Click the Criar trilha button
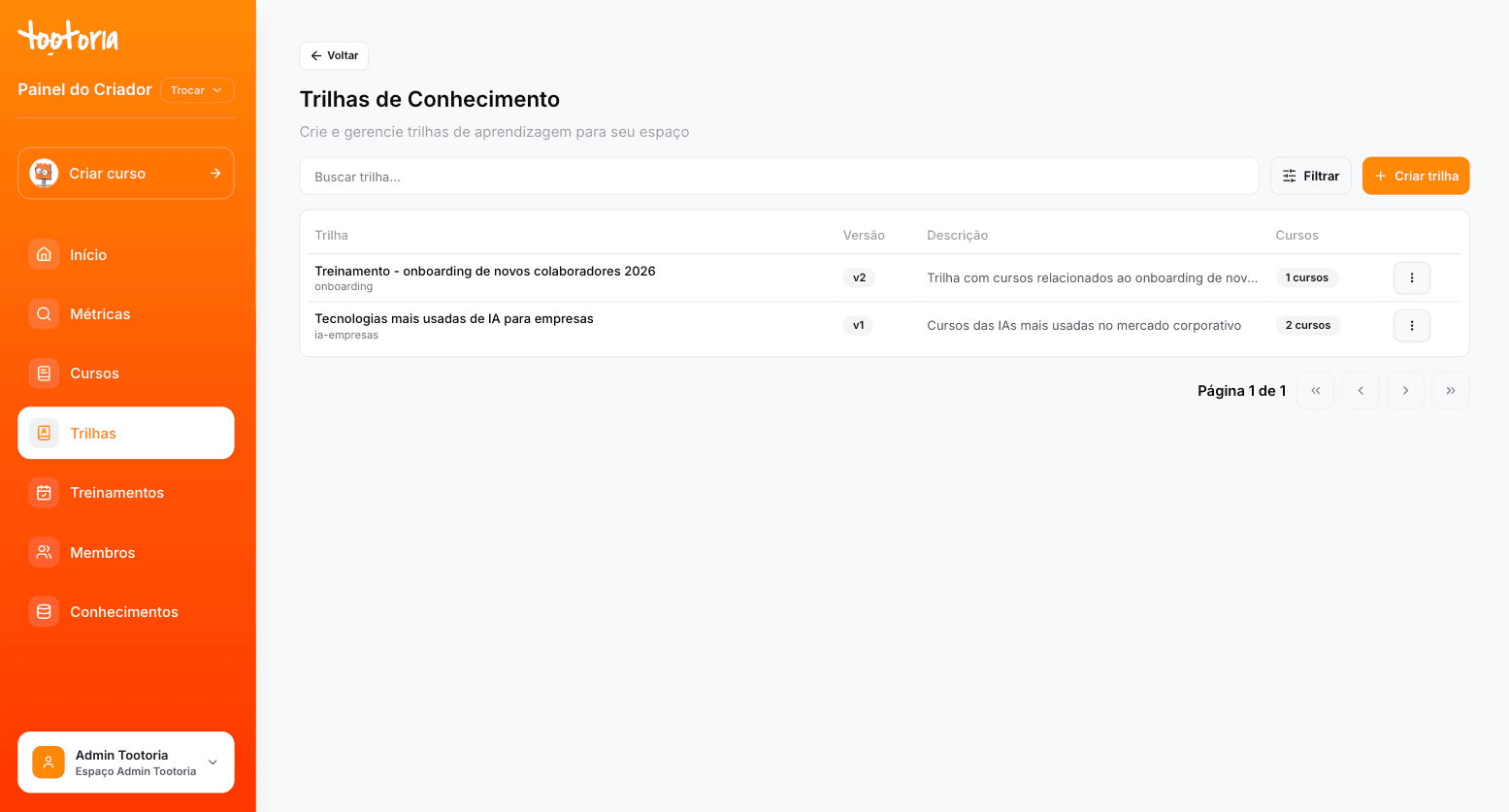The height and width of the screenshot is (812, 1509). coord(1416,176)
